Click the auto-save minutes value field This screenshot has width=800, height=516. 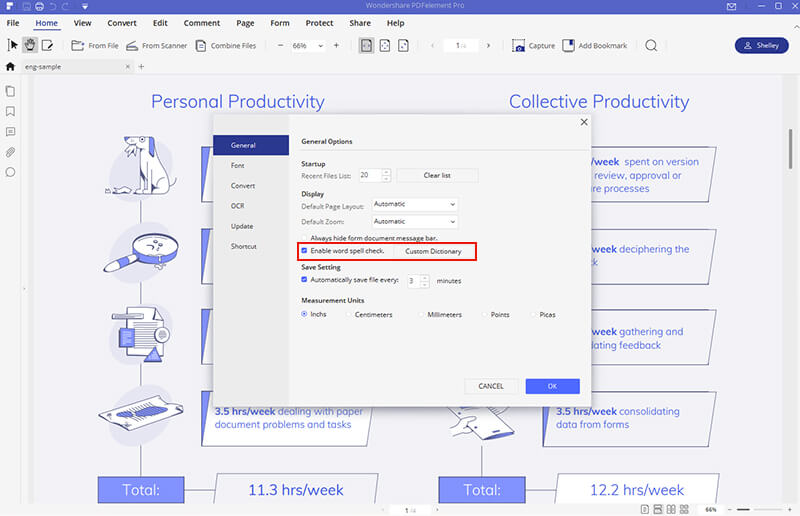click(x=414, y=281)
